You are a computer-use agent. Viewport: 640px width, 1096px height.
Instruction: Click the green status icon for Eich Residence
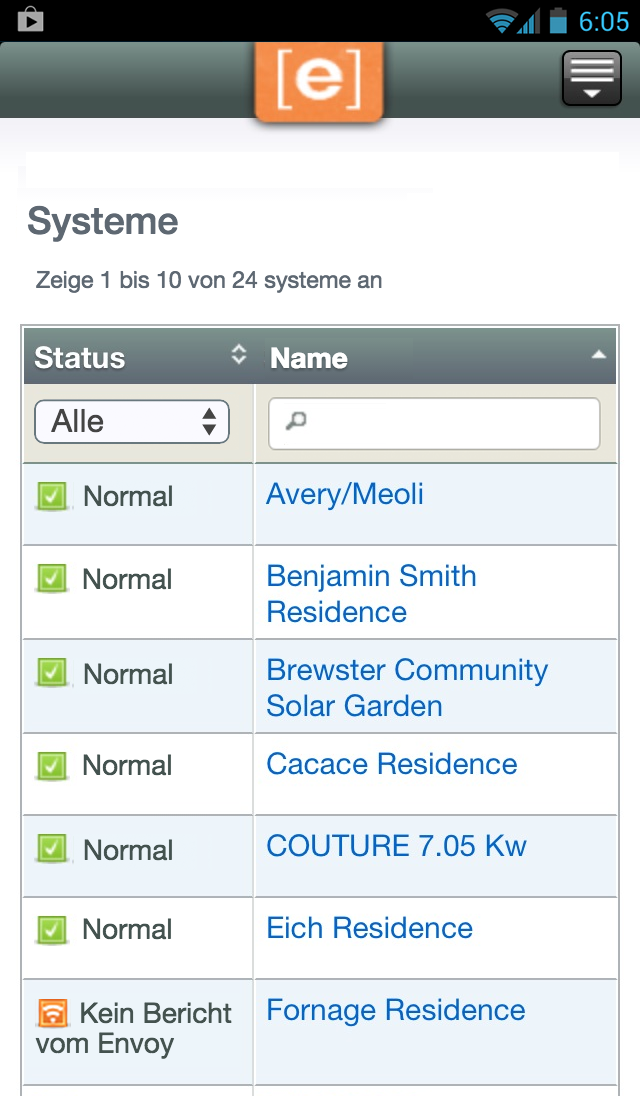[x=52, y=930]
